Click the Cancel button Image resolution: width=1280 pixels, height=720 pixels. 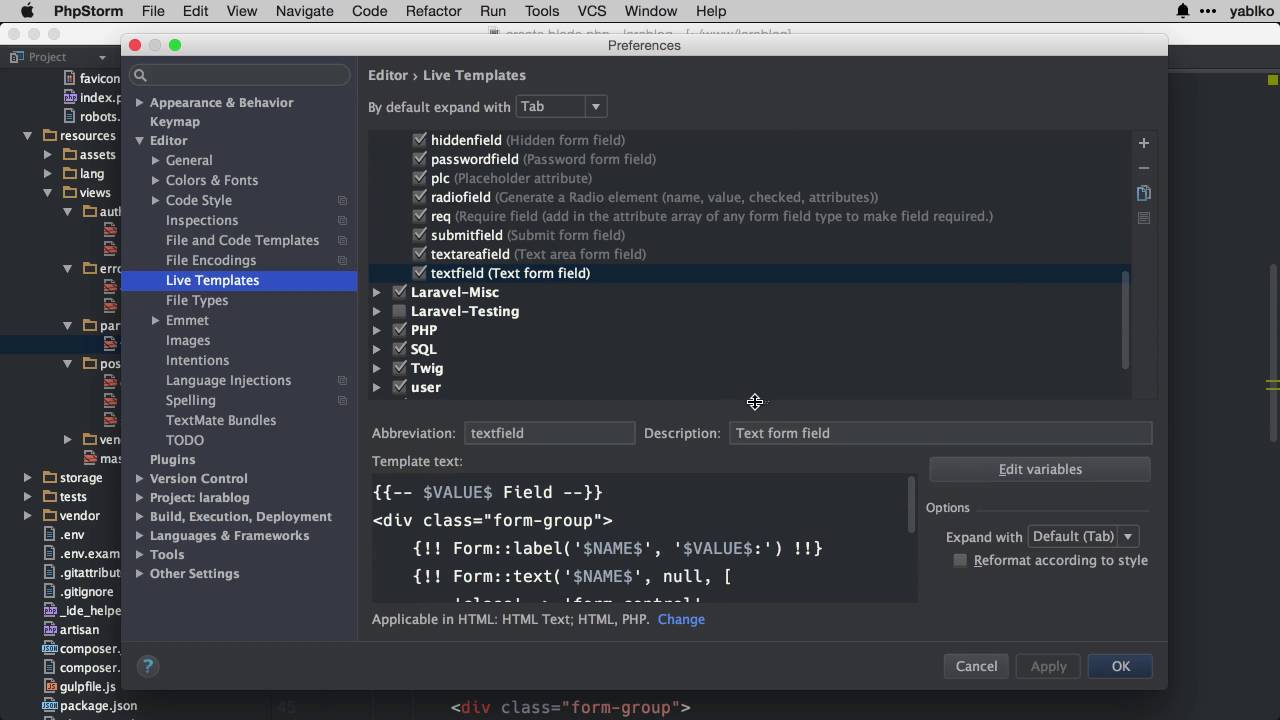pos(976,666)
